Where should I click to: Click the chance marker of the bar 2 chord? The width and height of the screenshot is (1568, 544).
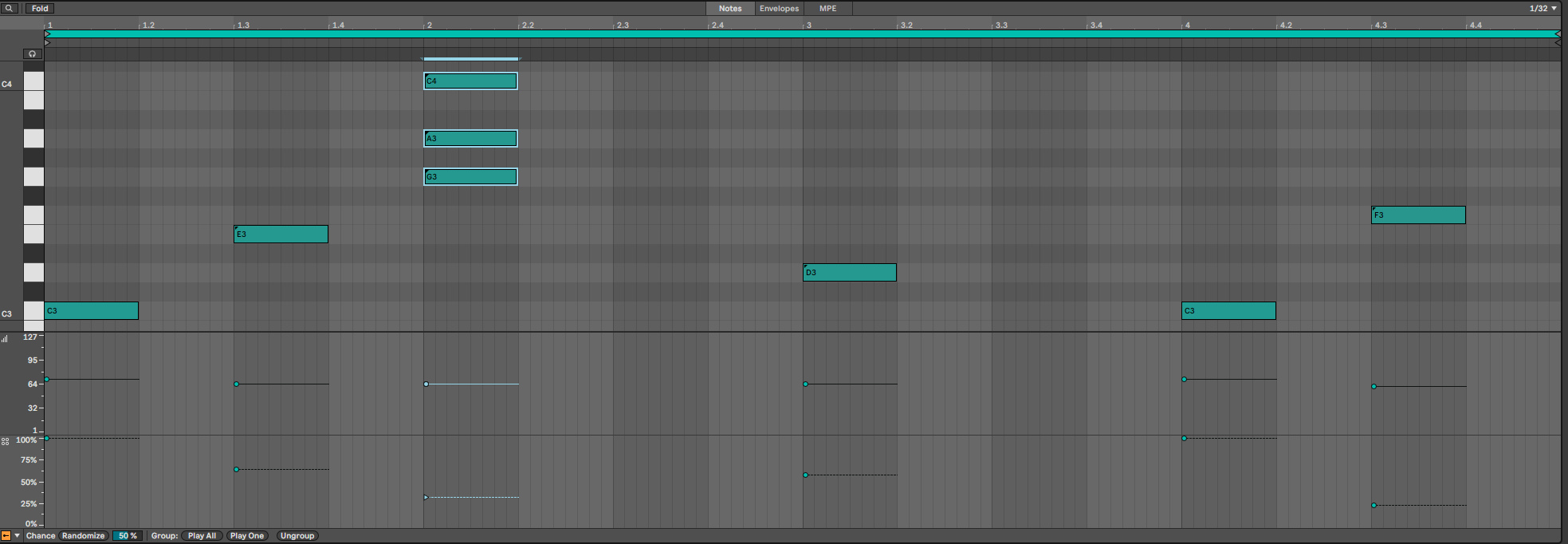[x=426, y=498]
